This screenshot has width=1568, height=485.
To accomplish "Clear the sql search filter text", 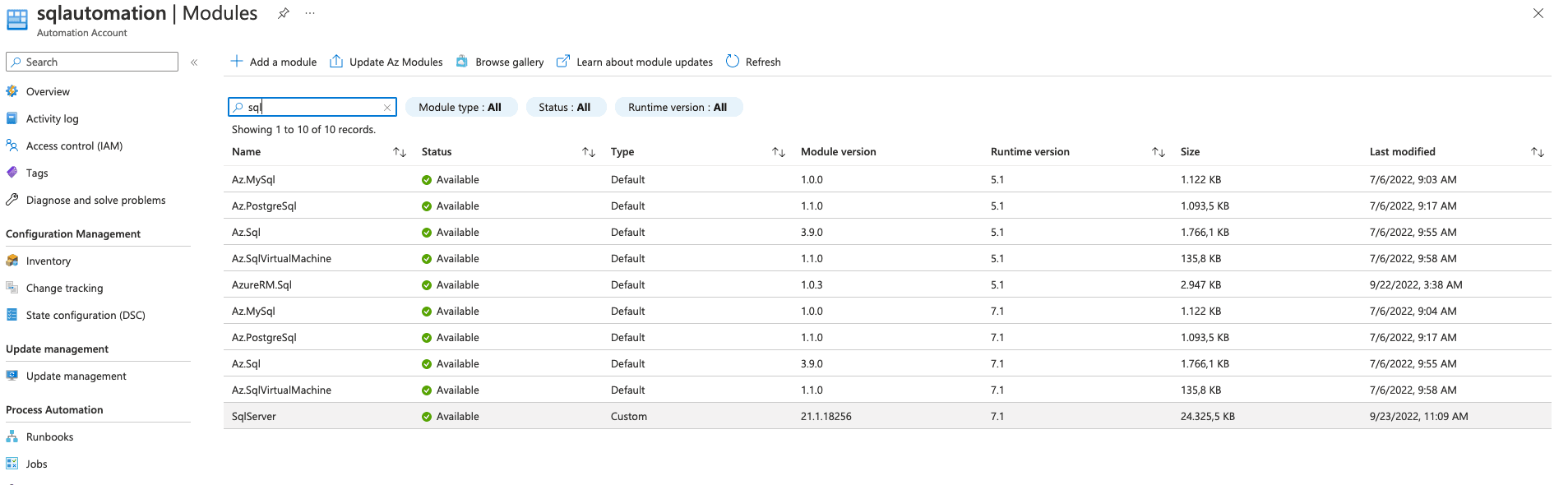I will tap(387, 108).
